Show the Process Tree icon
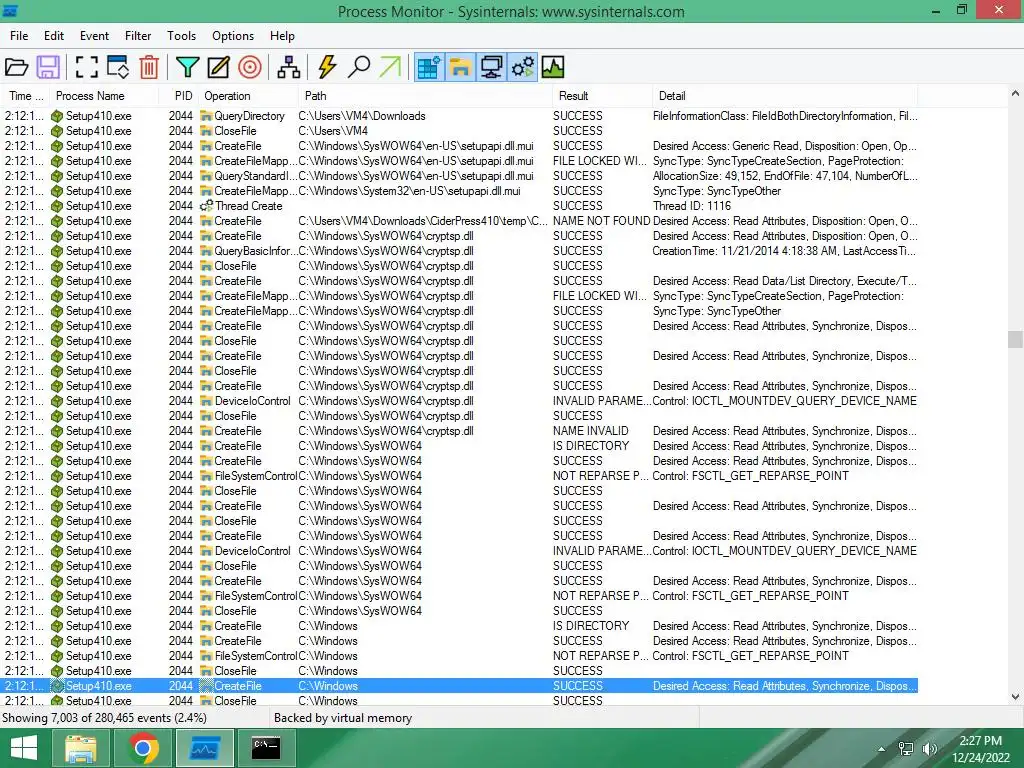Viewport: 1024px width, 768px height. (289, 67)
